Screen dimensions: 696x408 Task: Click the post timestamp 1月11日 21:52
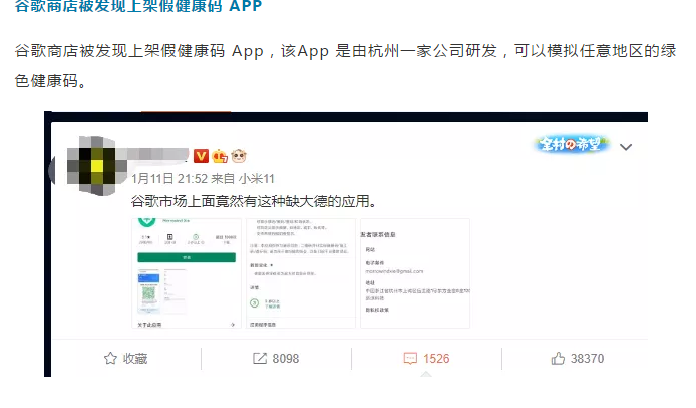tap(170, 179)
